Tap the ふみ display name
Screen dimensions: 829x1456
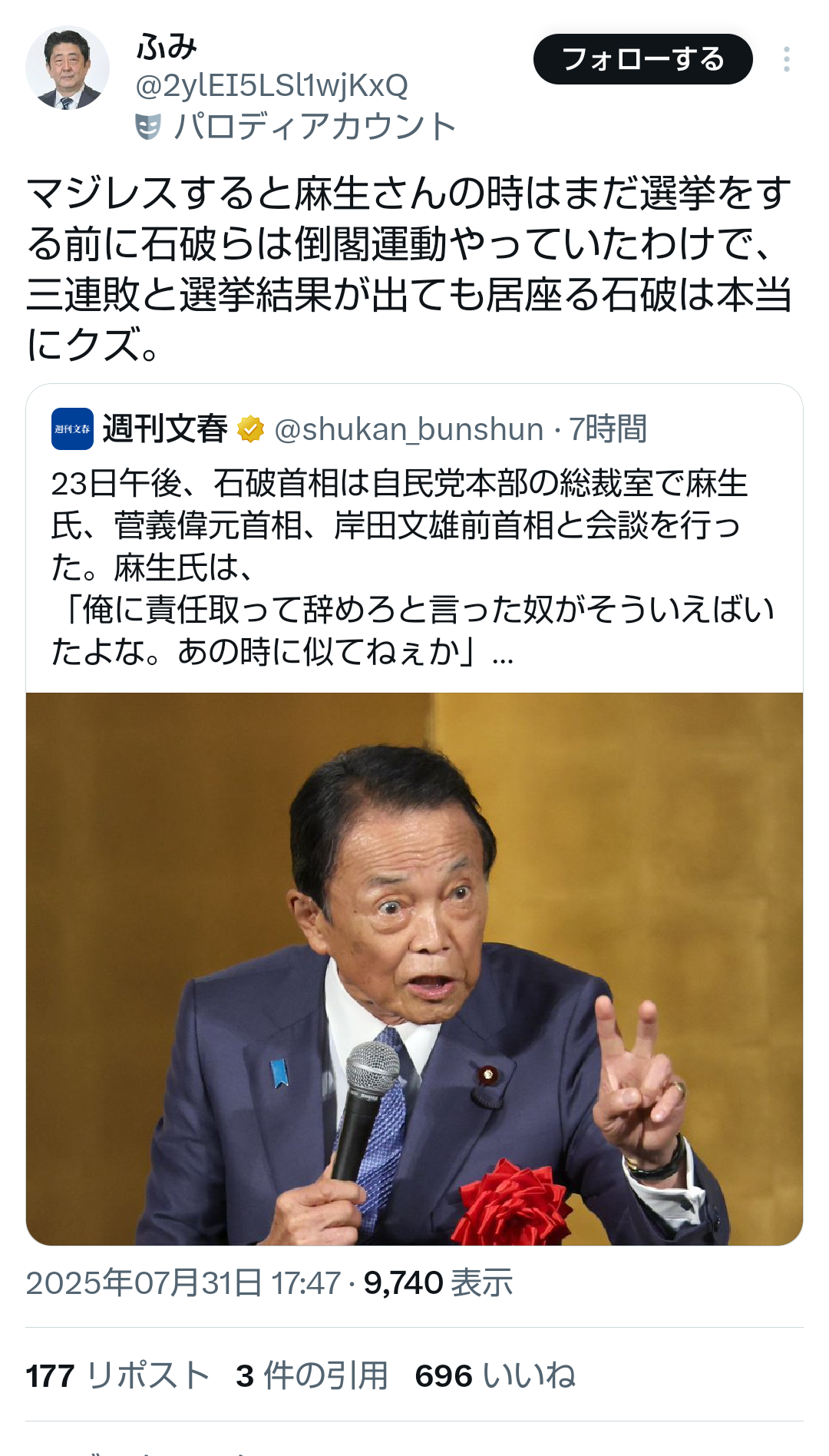click(167, 47)
